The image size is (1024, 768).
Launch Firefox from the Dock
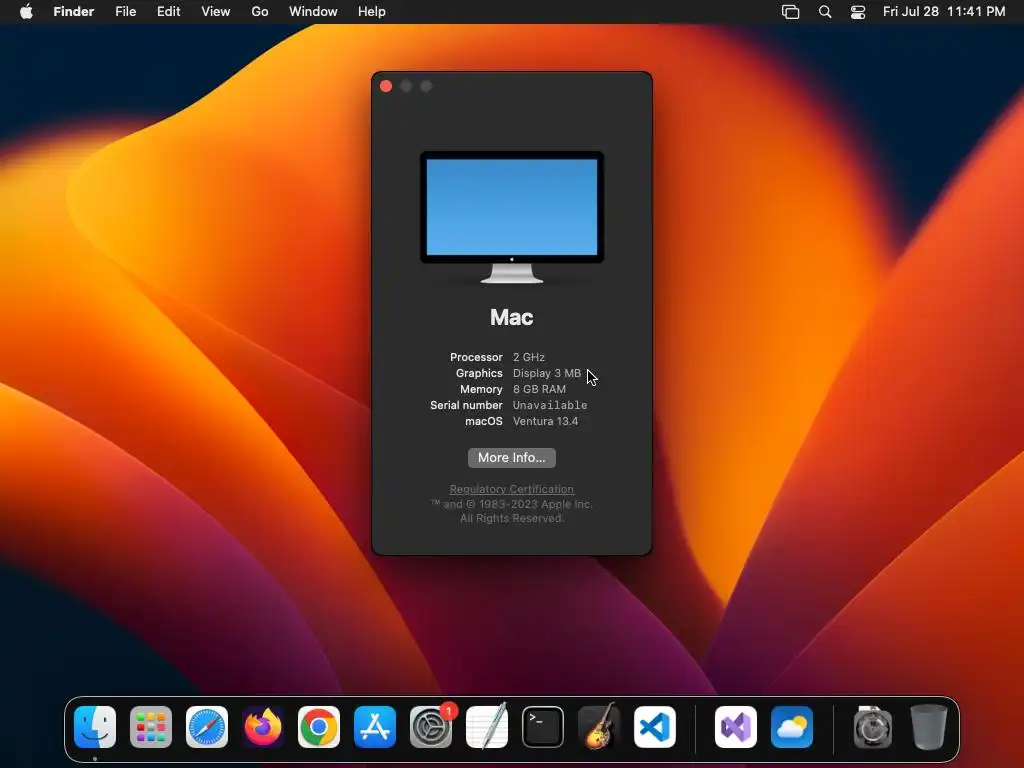(263, 727)
